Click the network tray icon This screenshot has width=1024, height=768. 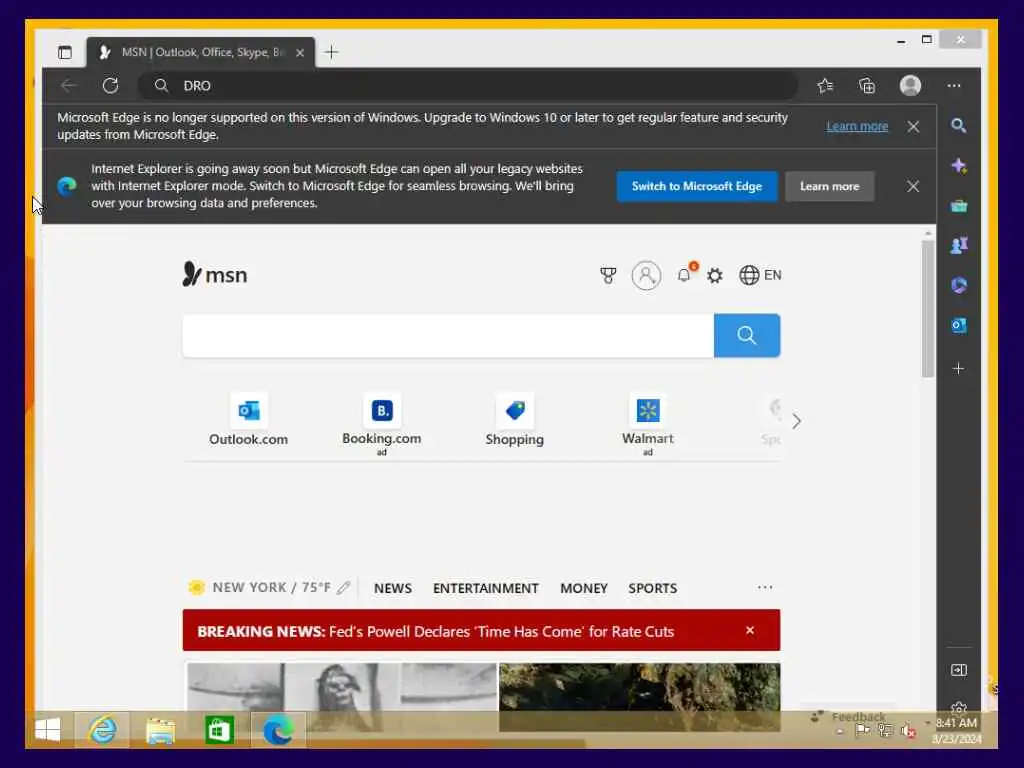tap(886, 731)
